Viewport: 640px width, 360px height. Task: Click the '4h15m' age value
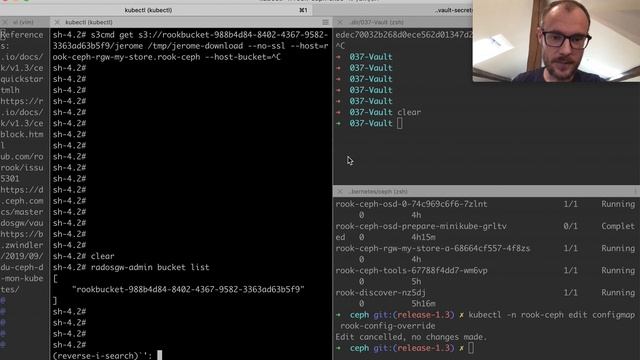pos(423,237)
